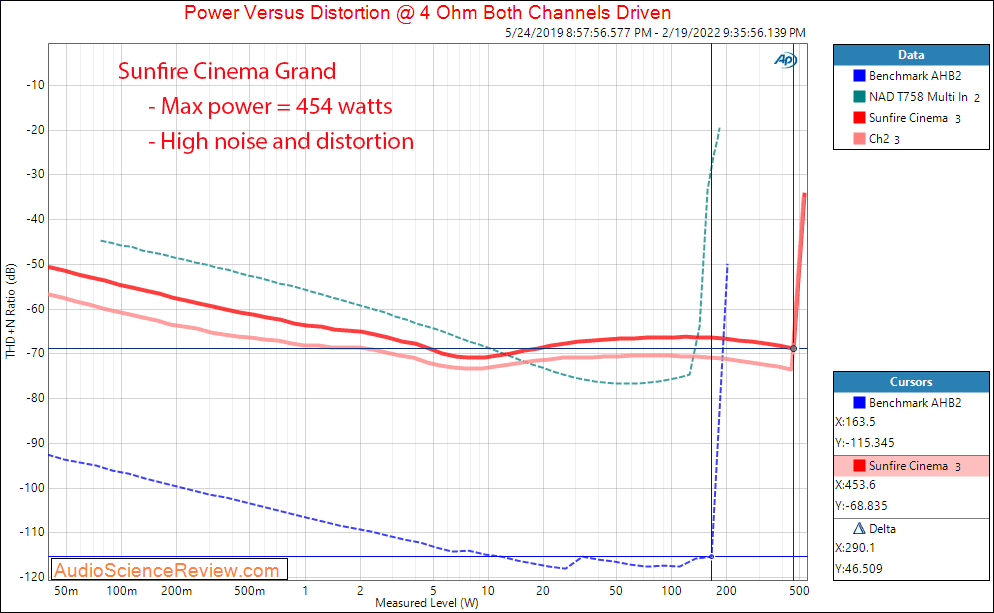This screenshot has width=994, height=613.
Task: Click the Delta triangle icon in Cursors
Action: click(859, 528)
